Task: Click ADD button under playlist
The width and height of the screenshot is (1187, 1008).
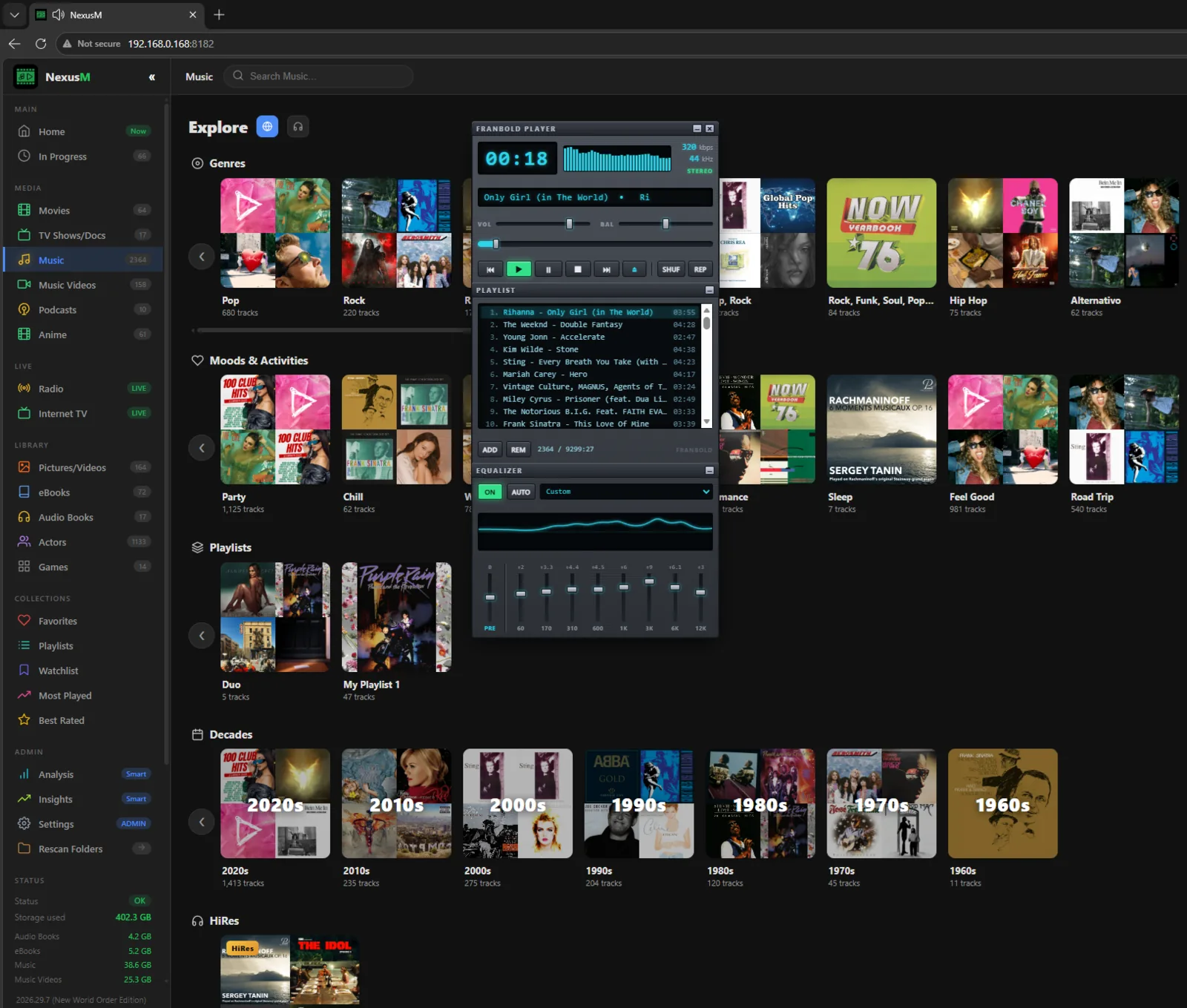Action: 490,449
